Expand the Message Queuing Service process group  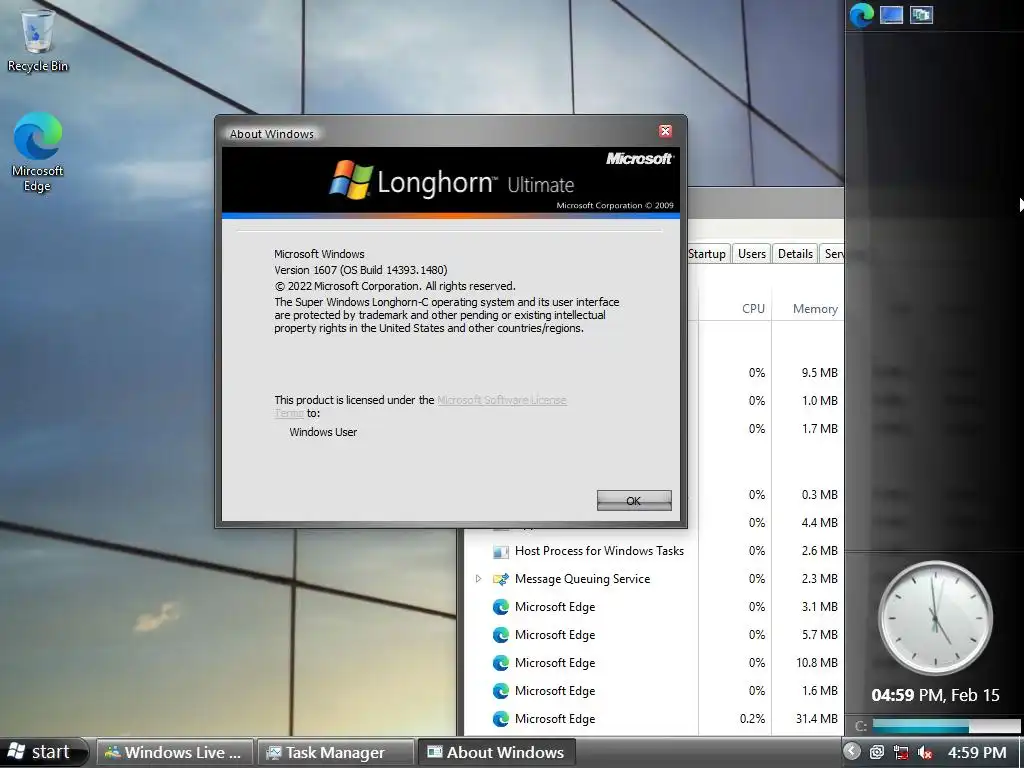(479, 579)
